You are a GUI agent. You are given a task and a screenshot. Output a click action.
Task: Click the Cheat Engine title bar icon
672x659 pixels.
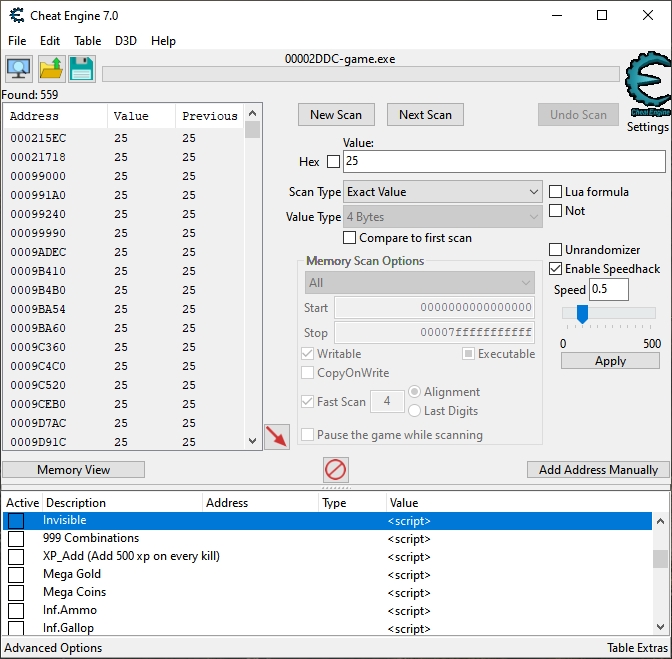(17, 16)
